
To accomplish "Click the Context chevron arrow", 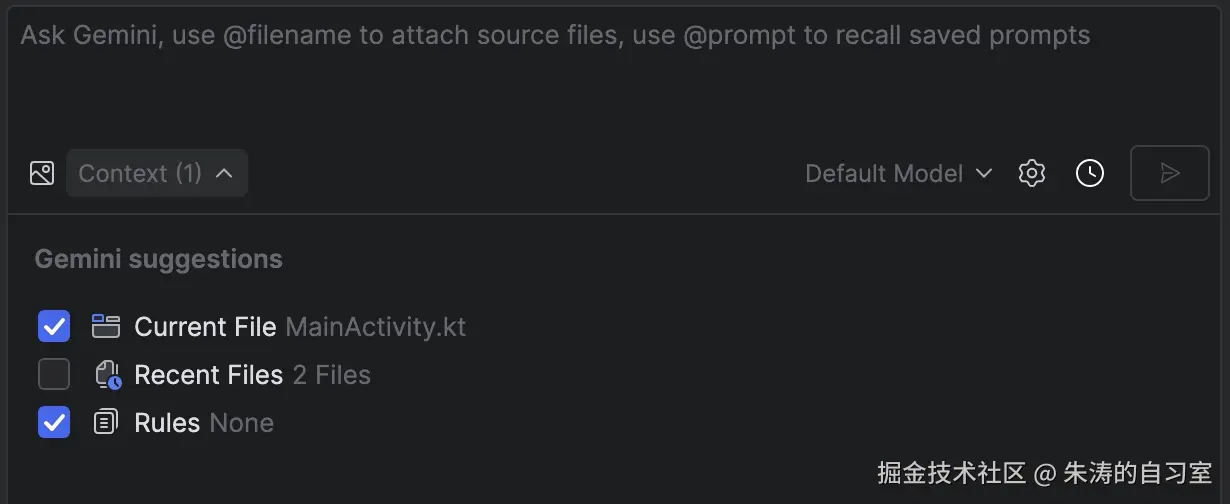I will pos(224,173).
